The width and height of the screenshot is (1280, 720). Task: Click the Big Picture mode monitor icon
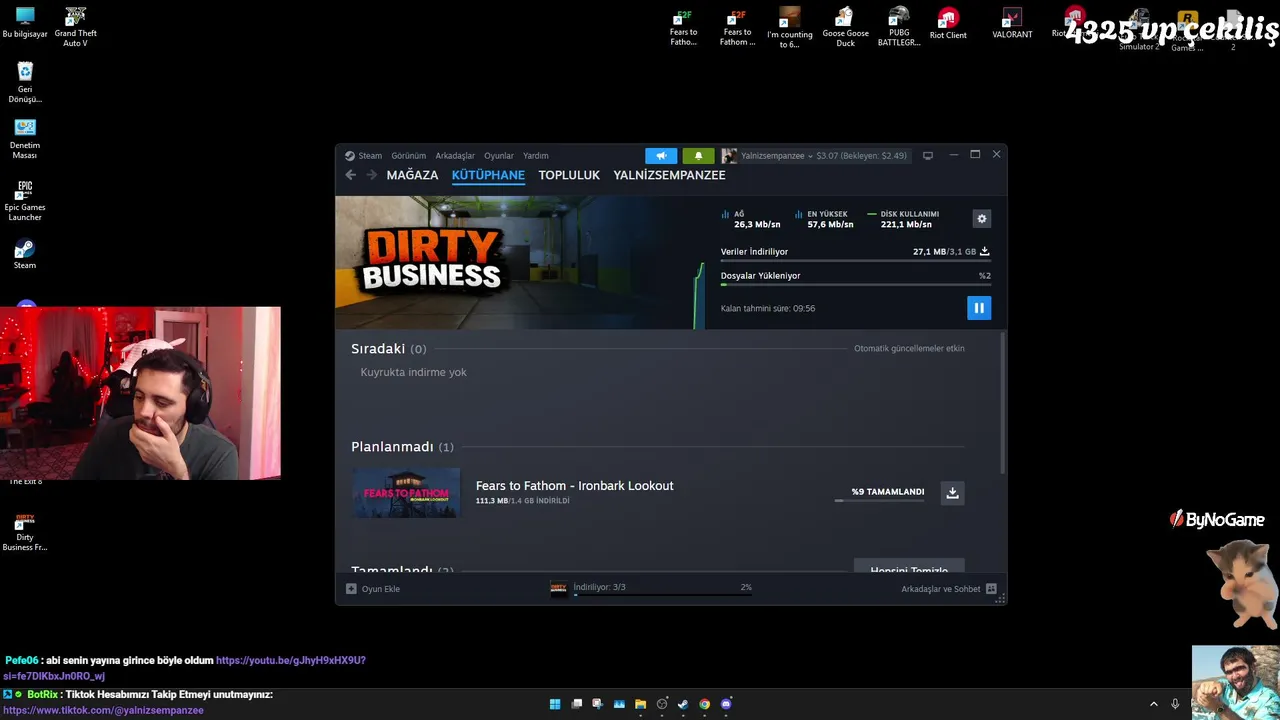click(928, 155)
